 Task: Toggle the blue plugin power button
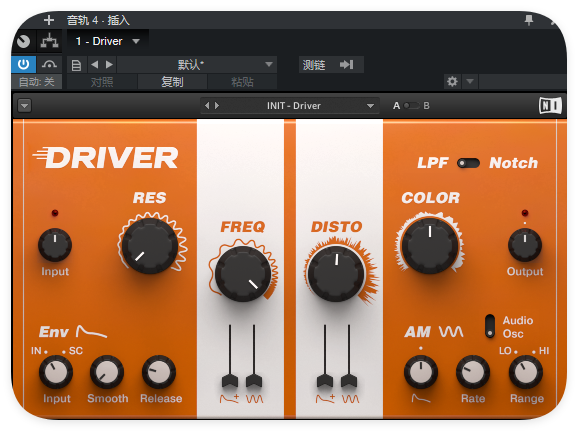(x=24, y=65)
